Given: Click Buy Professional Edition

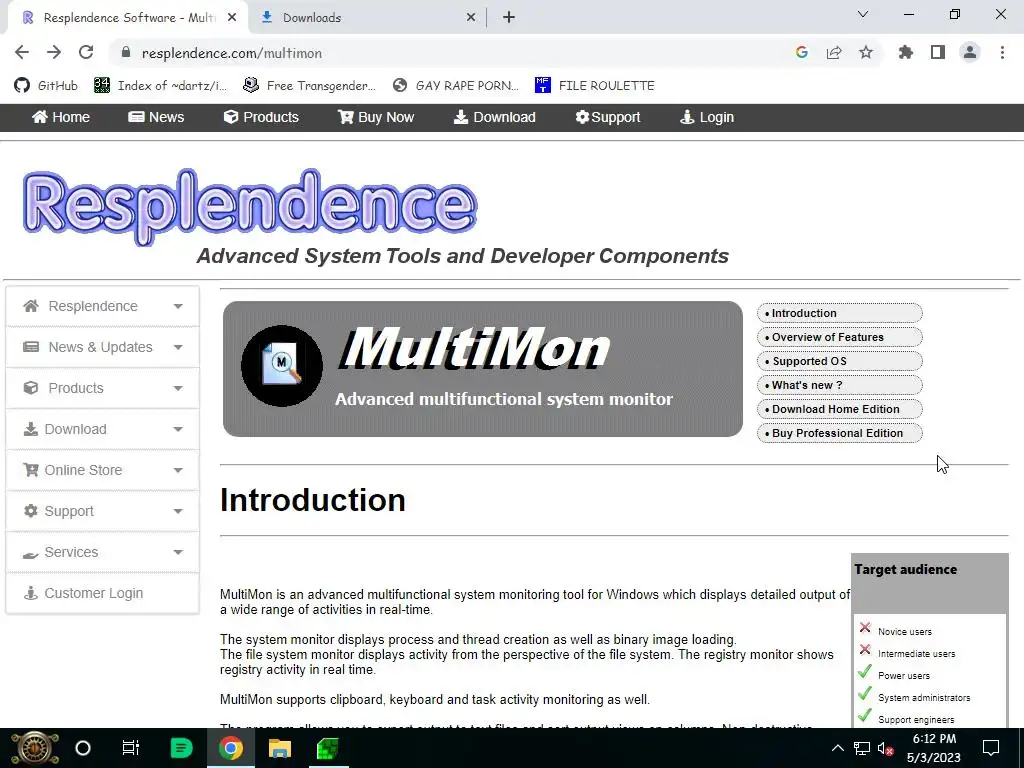Looking at the screenshot, I should click(x=839, y=433).
